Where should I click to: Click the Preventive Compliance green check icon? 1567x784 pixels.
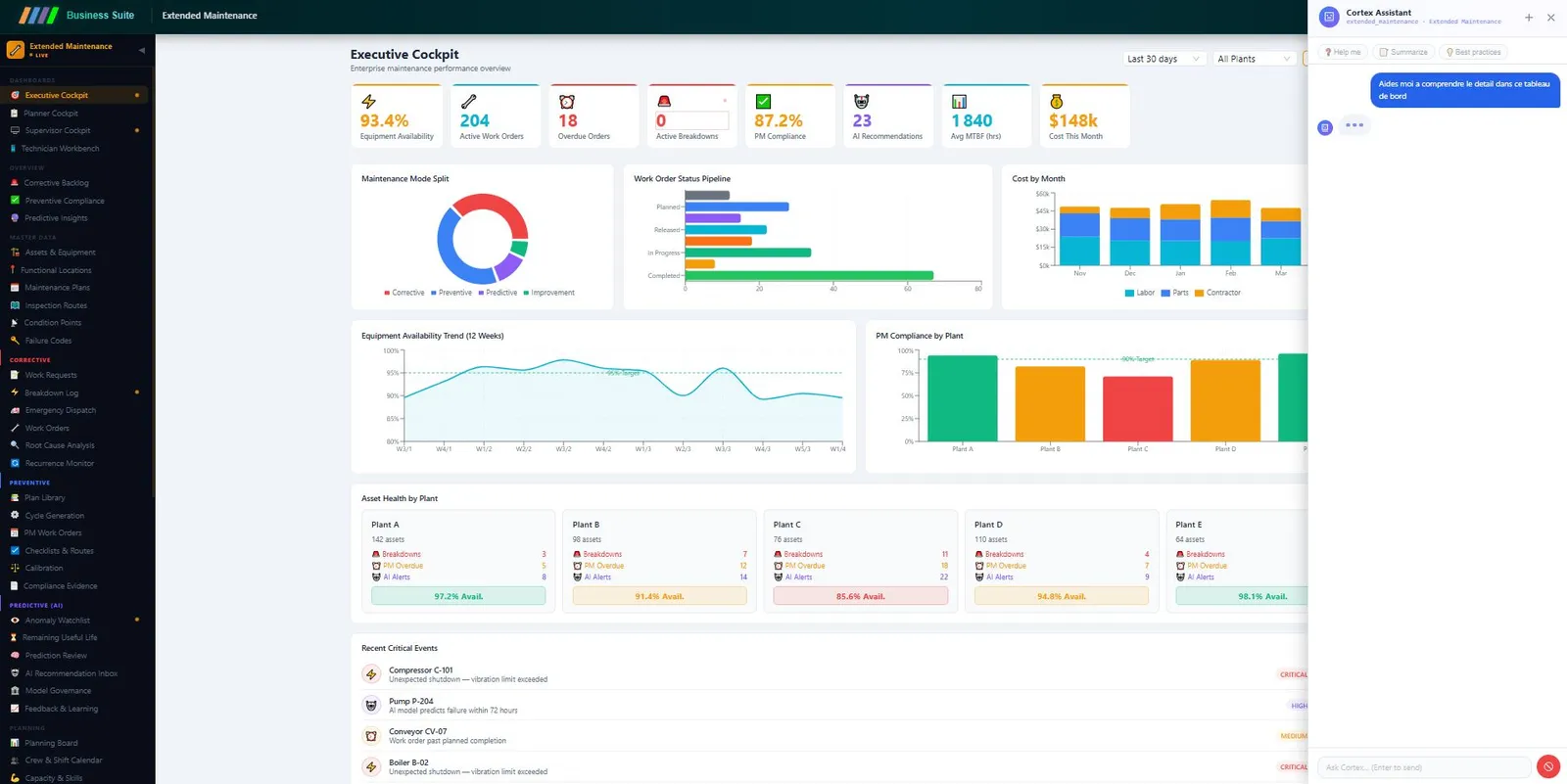[15, 201]
